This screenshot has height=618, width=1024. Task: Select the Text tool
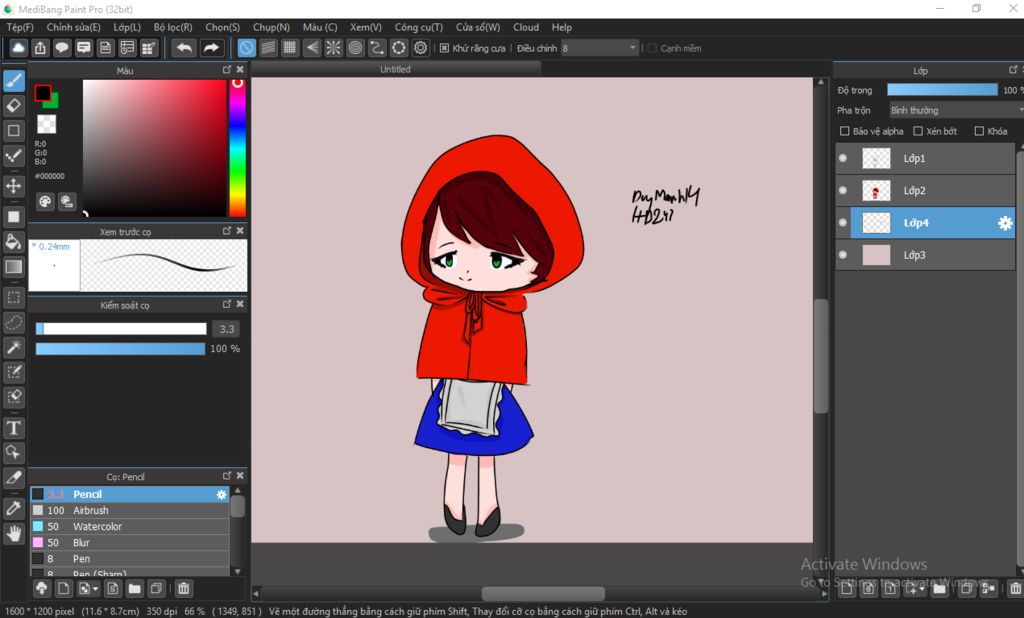click(14, 428)
